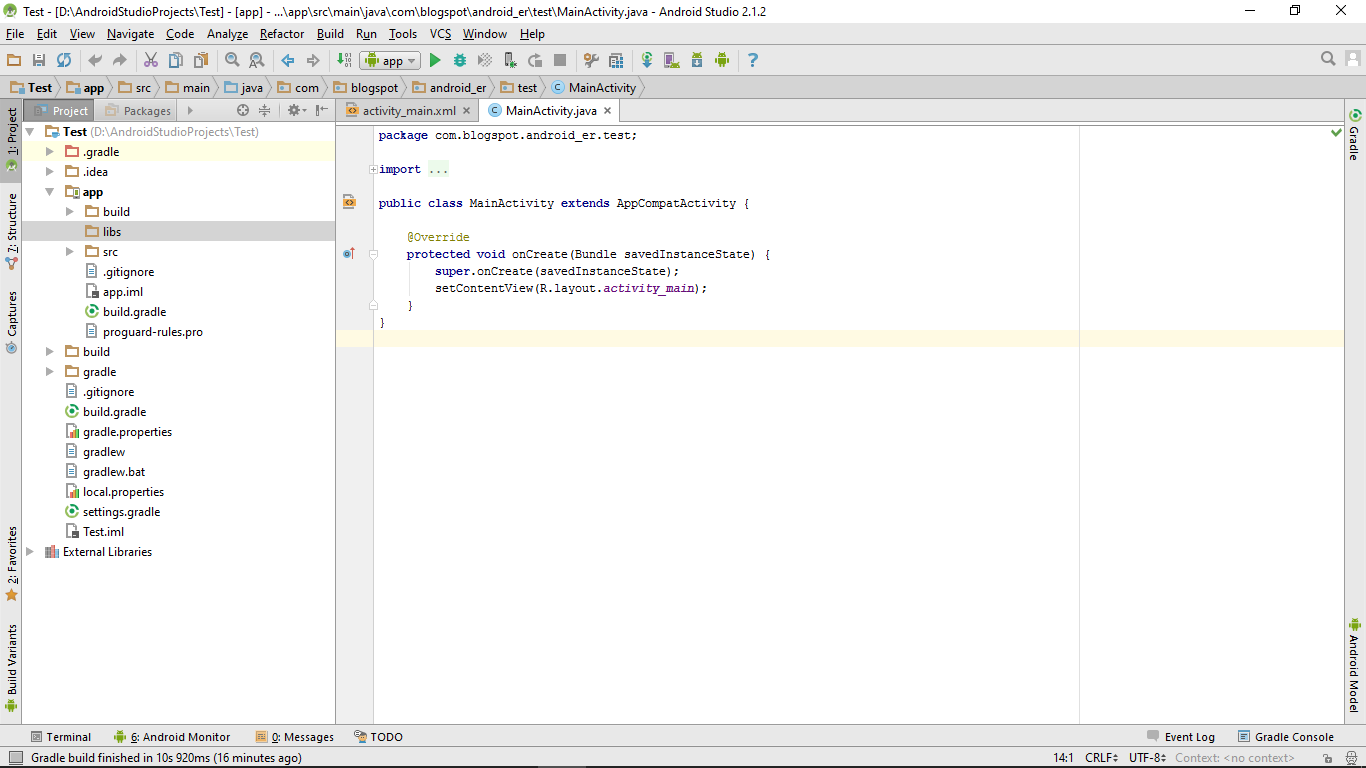
Task: Click the Attach debugger to process icon
Action: (510, 60)
